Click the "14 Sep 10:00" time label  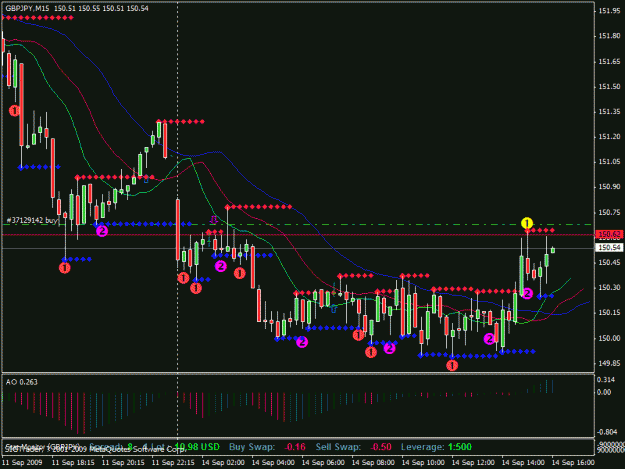423,463
